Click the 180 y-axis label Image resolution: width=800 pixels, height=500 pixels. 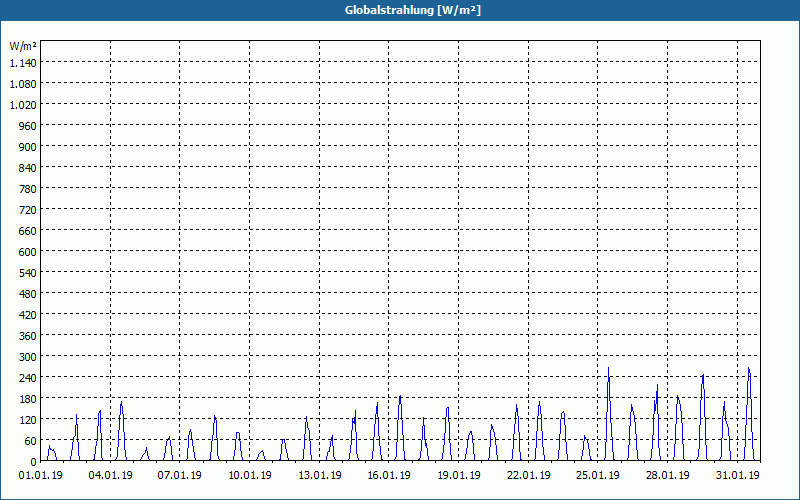point(28,398)
